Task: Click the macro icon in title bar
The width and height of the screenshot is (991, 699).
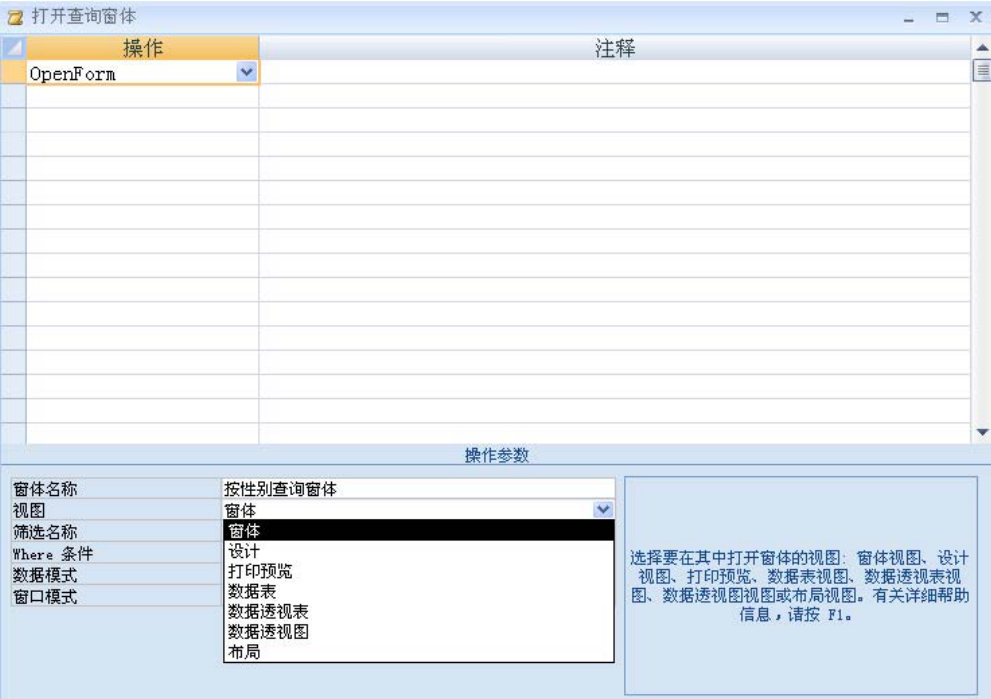Action: point(14,17)
